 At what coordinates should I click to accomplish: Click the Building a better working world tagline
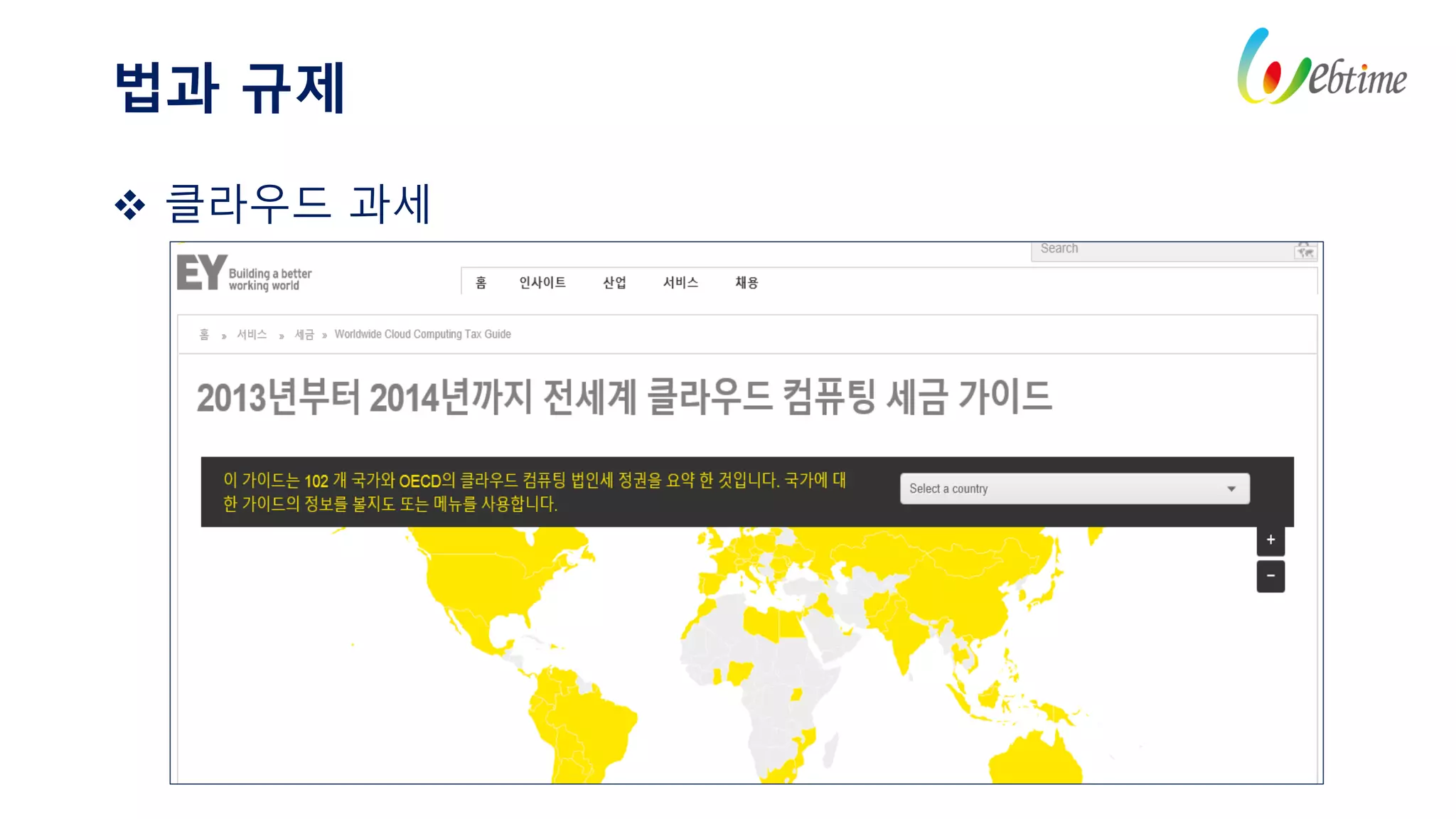270,279
